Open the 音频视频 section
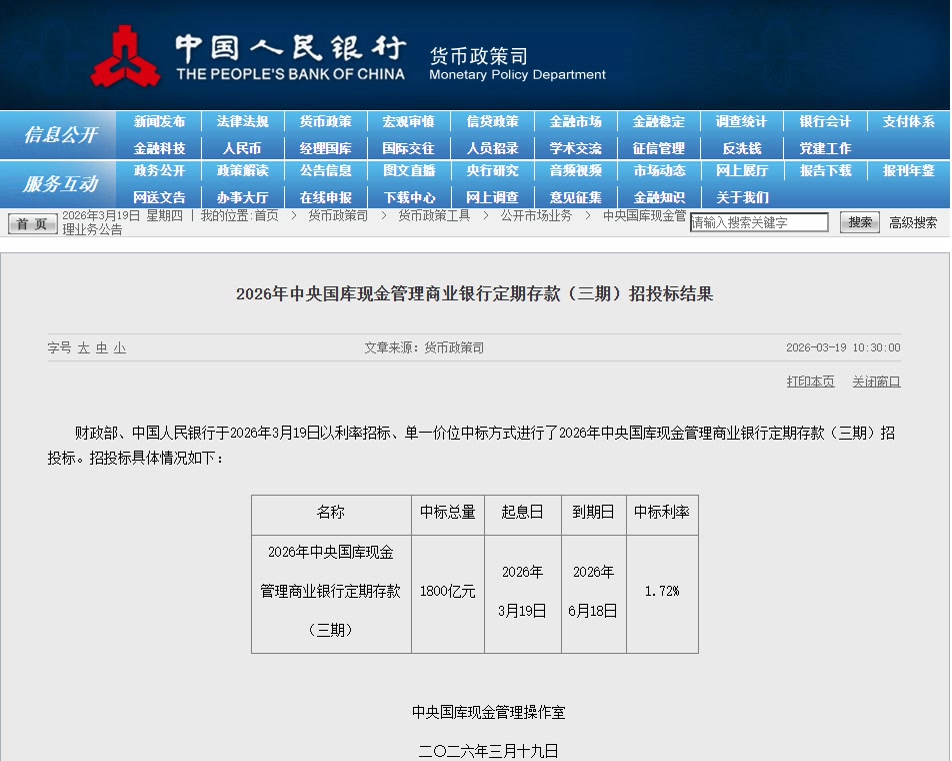 pyautogui.click(x=575, y=171)
